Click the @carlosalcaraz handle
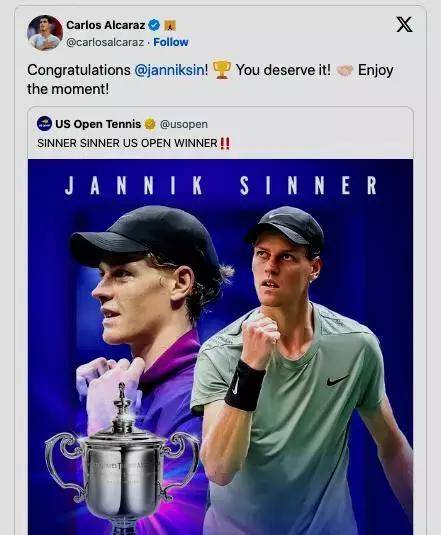 (x=105, y=42)
